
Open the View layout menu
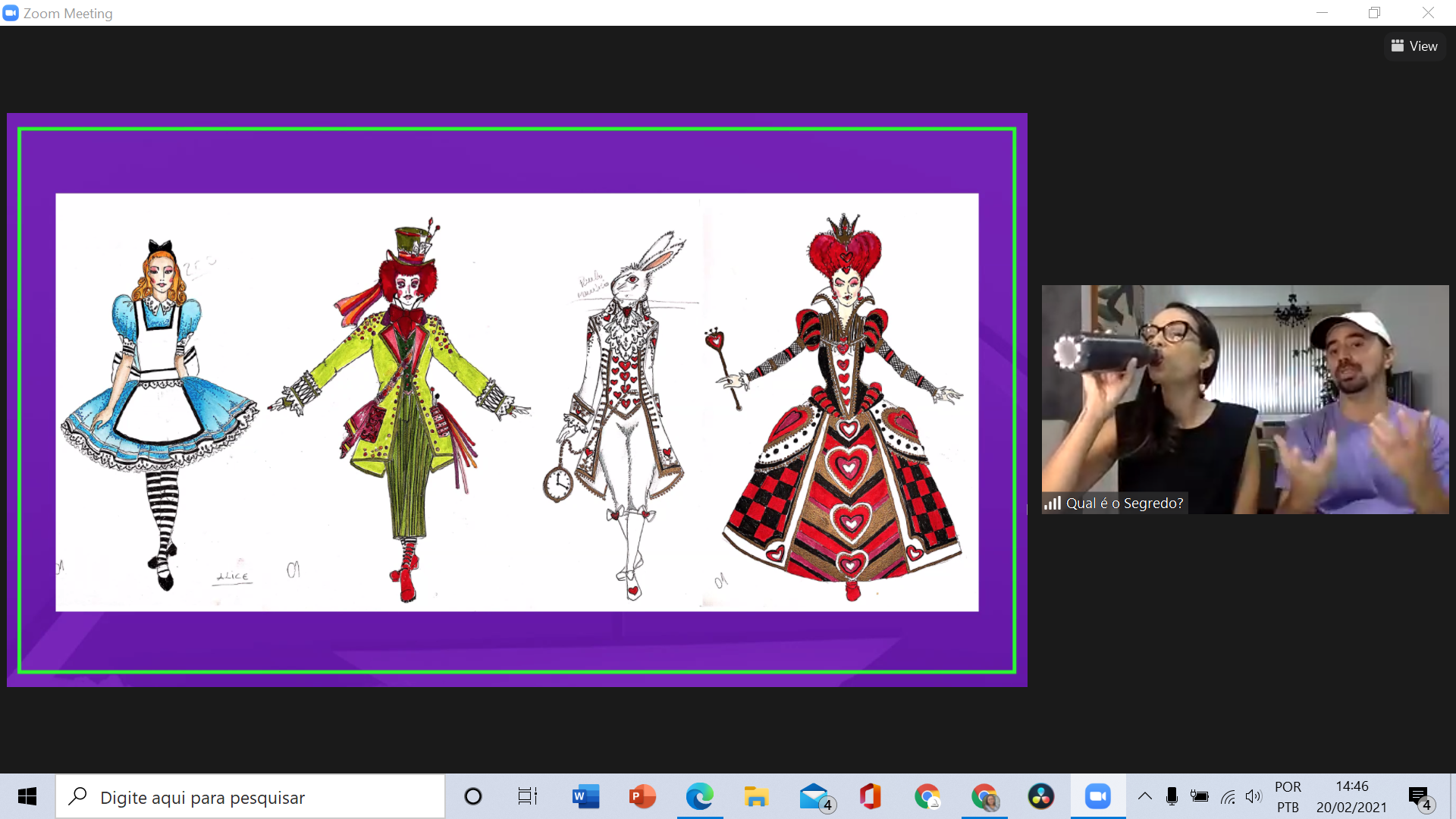coord(1414,46)
